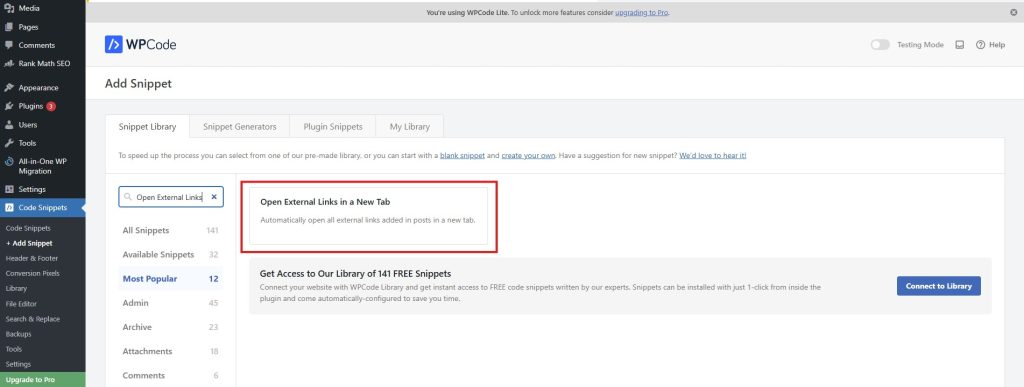1024x387 pixels.
Task: Open Backups submenu item
Action: pyautogui.click(x=18, y=334)
